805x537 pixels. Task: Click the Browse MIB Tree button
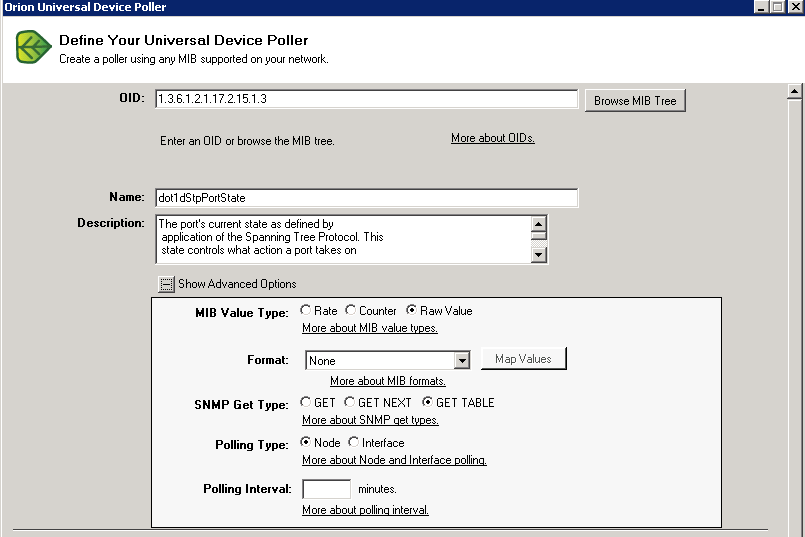point(635,101)
